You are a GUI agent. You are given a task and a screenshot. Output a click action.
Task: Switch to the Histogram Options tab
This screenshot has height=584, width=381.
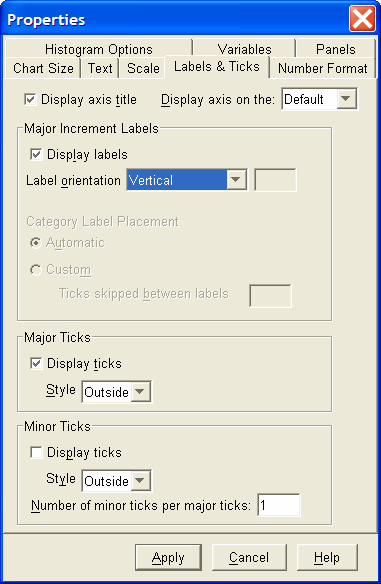click(x=99, y=49)
